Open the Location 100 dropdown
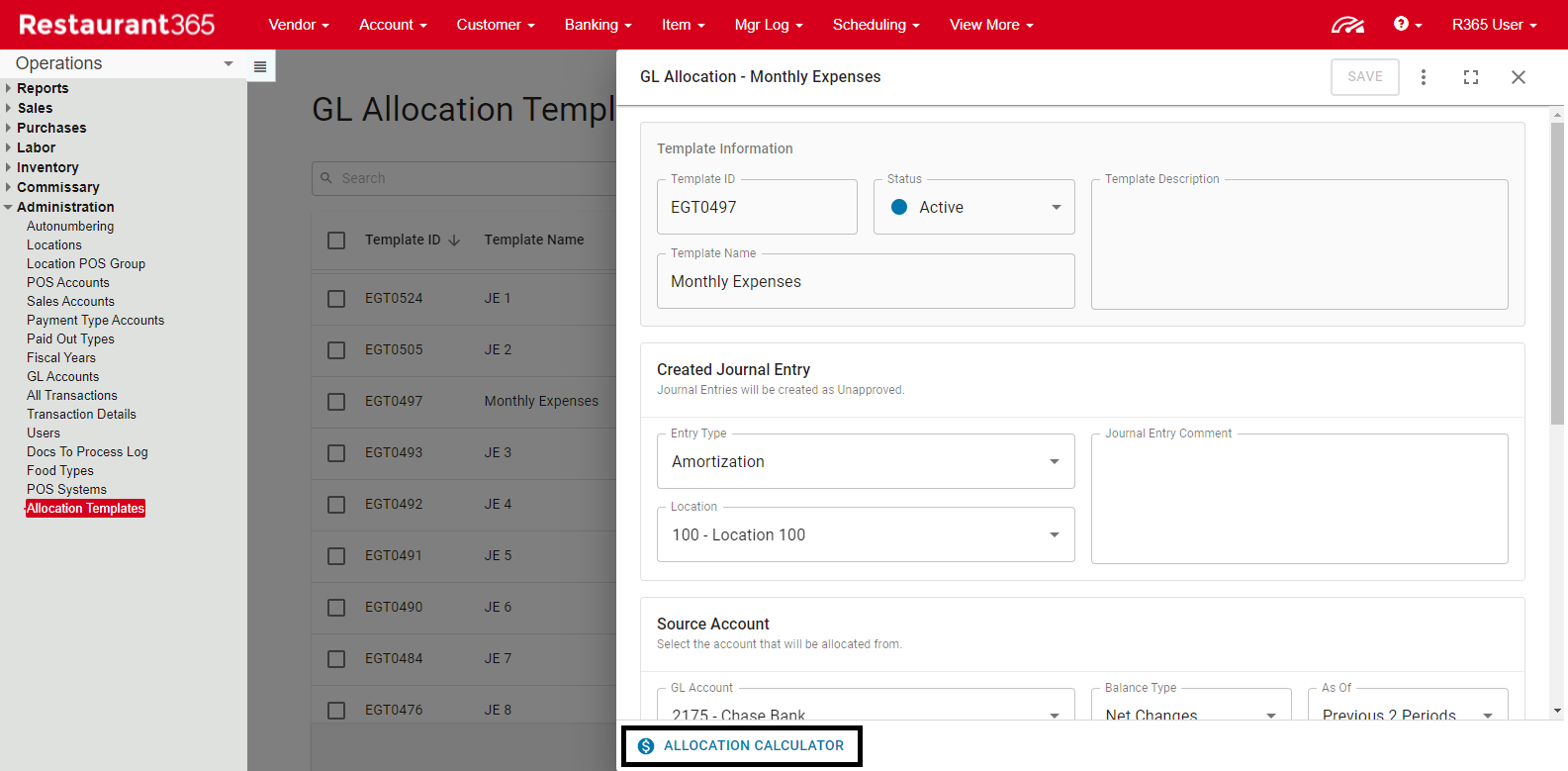 [x=866, y=534]
